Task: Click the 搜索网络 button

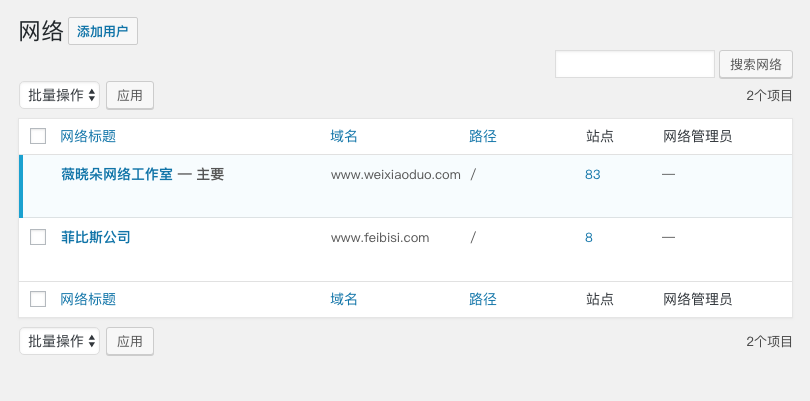Action: click(755, 64)
